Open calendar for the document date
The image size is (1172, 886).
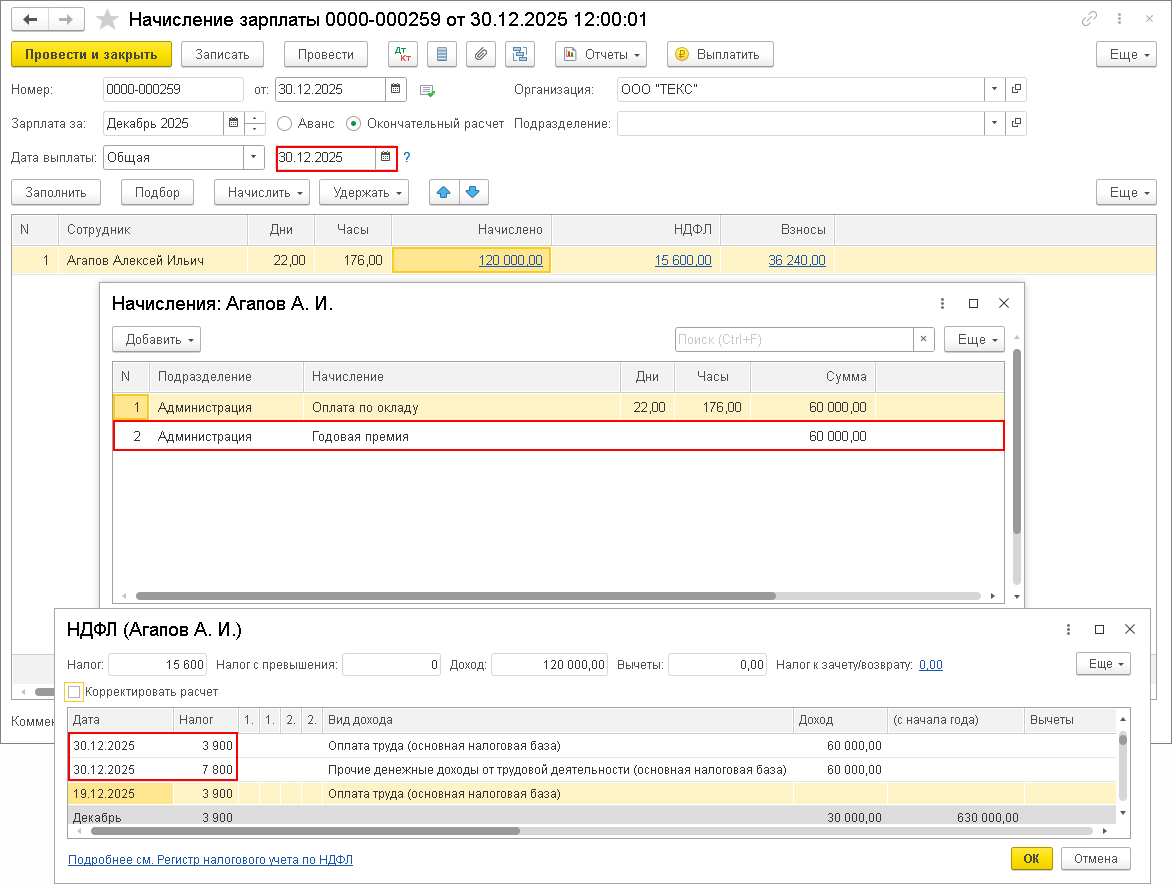pos(396,89)
